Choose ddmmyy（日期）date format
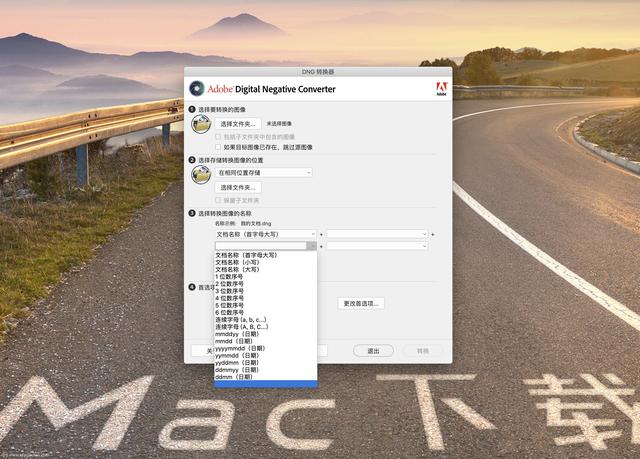Viewport: 640px width, 459px height. point(266,370)
